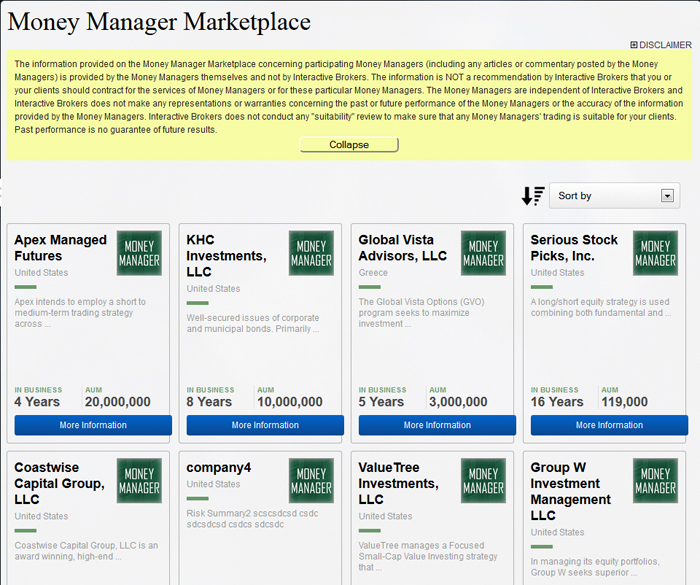Open More Information for KHC Investments
The width and height of the screenshot is (700, 585).
265,425
